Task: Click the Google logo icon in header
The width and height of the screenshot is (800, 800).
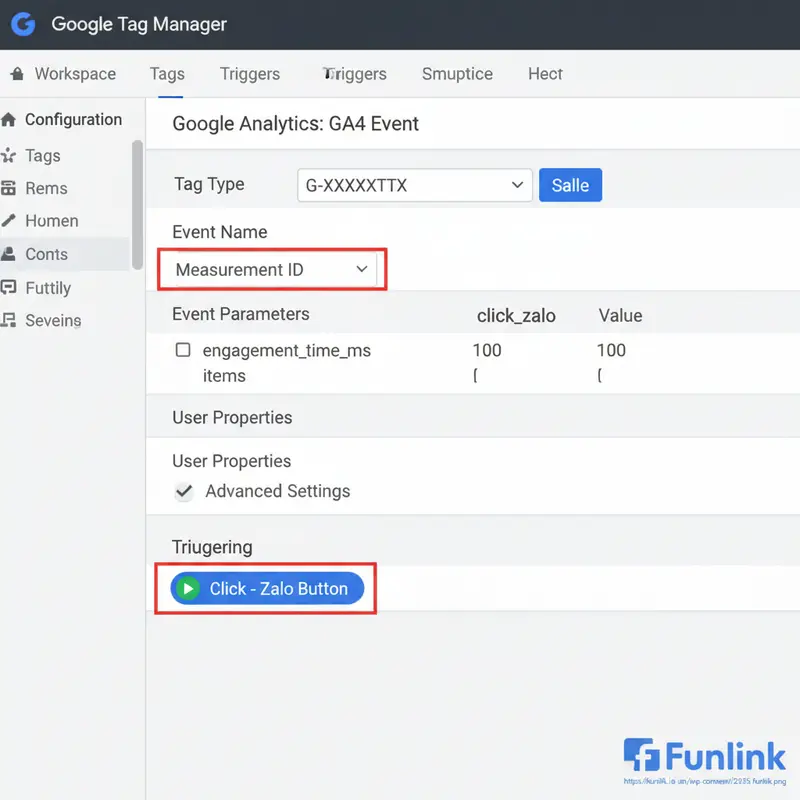Action: (x=24, y=24)
